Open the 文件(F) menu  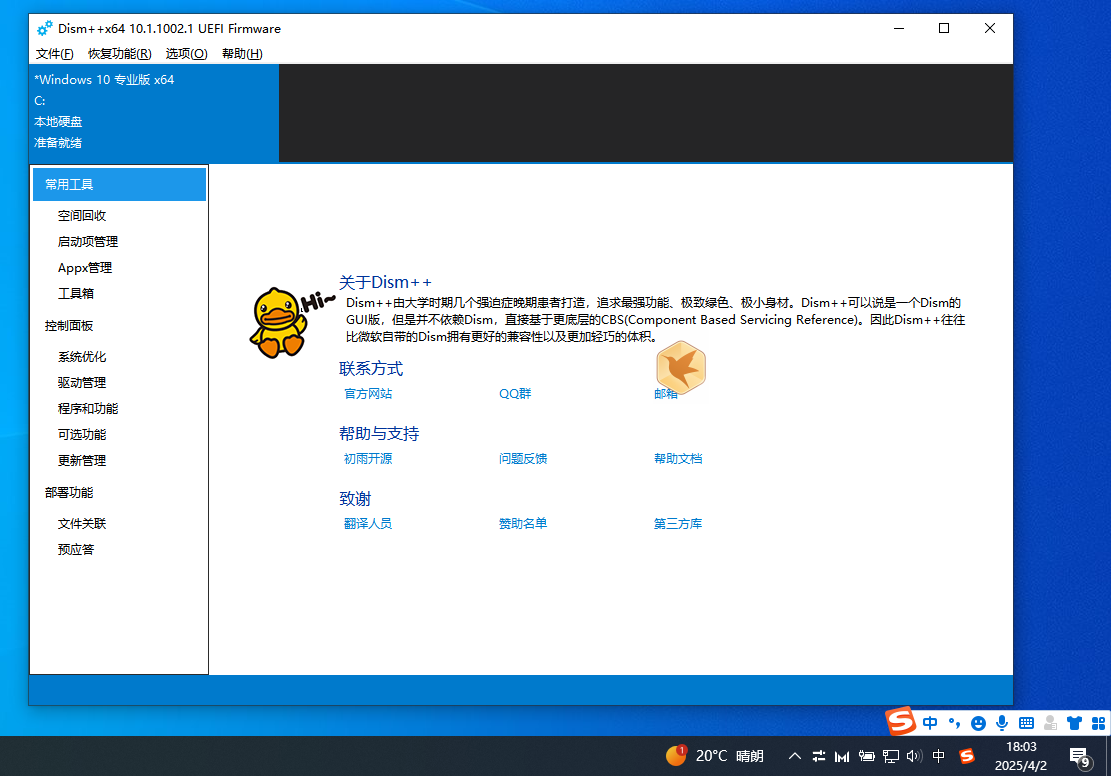click(x=55, y=54)
